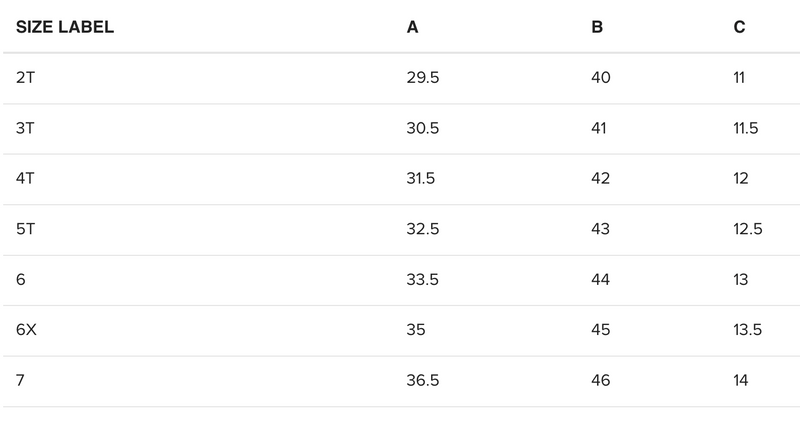
Task: Click the 42 value in 4T row
Action: (x=601, y=179)
